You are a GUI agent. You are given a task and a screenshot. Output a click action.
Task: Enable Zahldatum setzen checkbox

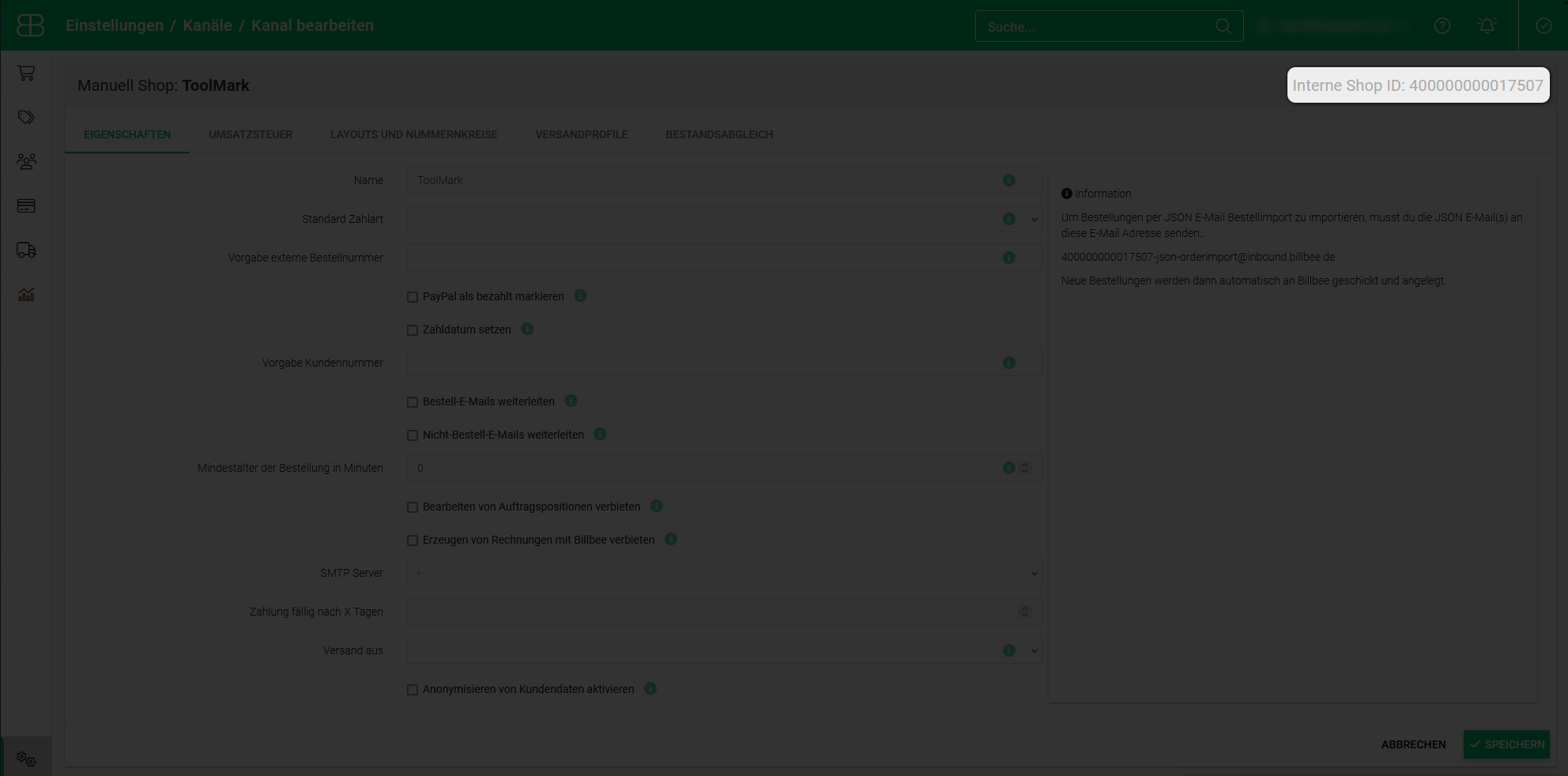[413, 330]
